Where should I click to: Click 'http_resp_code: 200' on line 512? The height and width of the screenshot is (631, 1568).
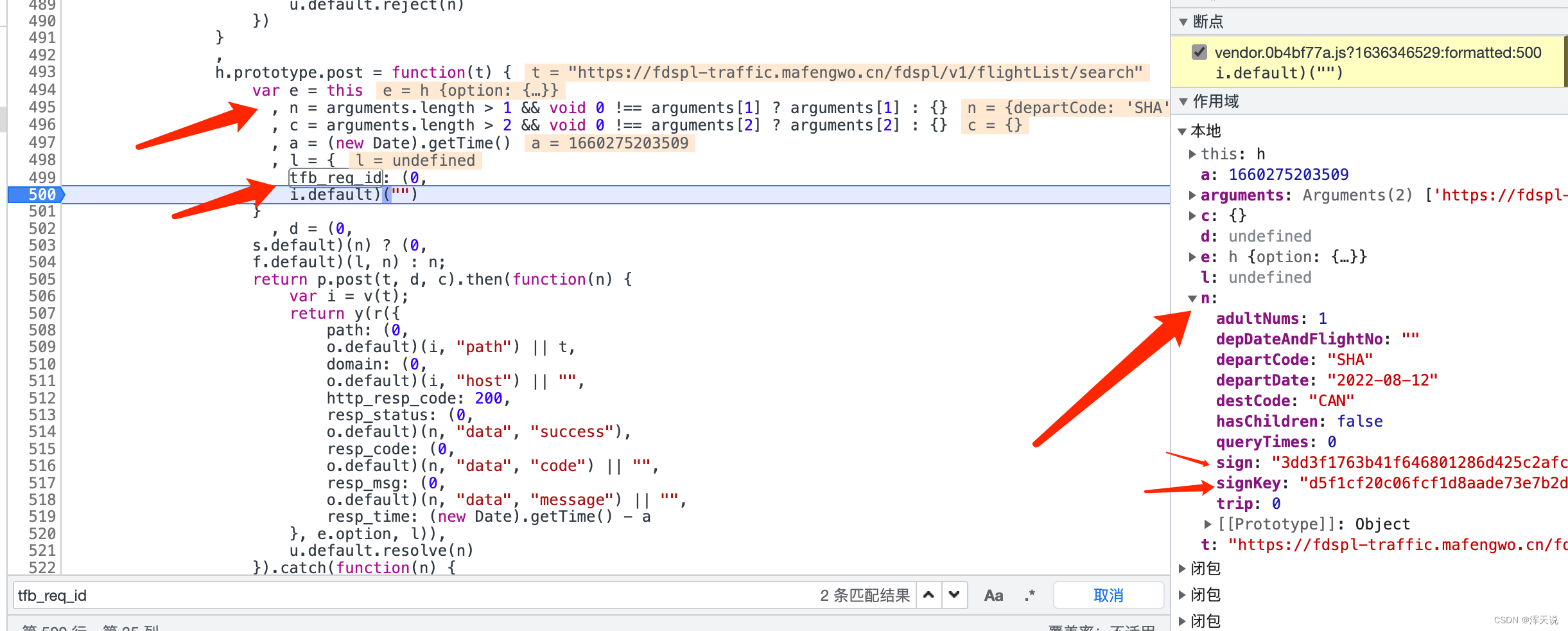point(415,398)
